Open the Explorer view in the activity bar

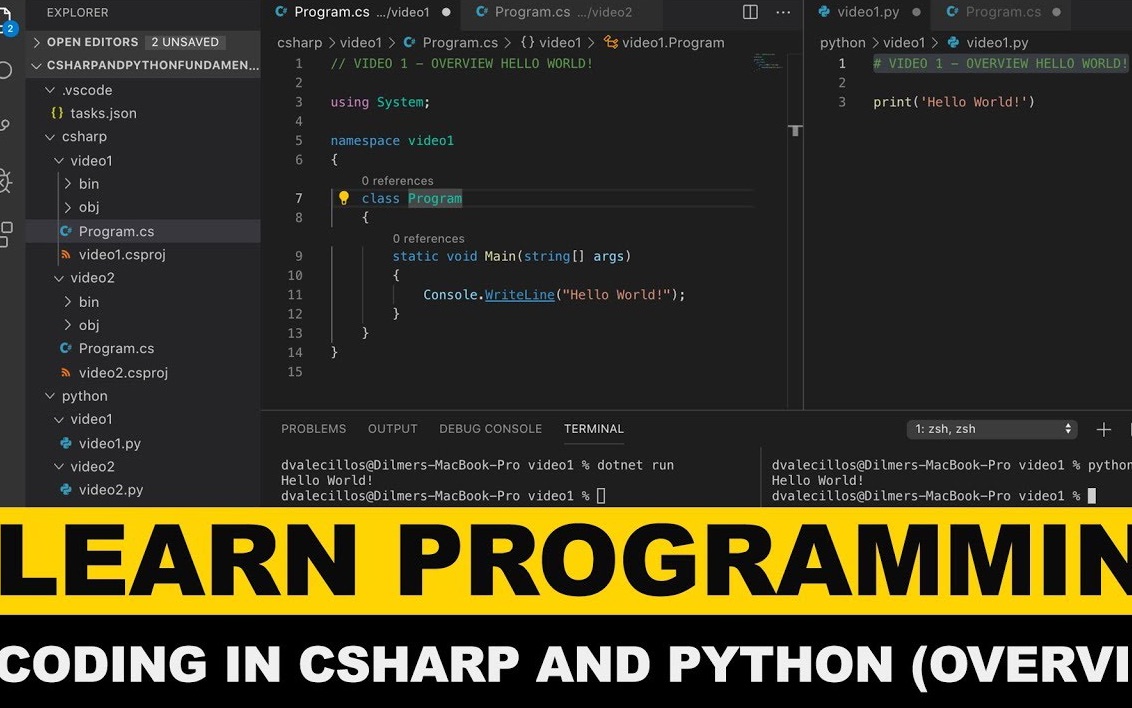click(x=7, y=12)
